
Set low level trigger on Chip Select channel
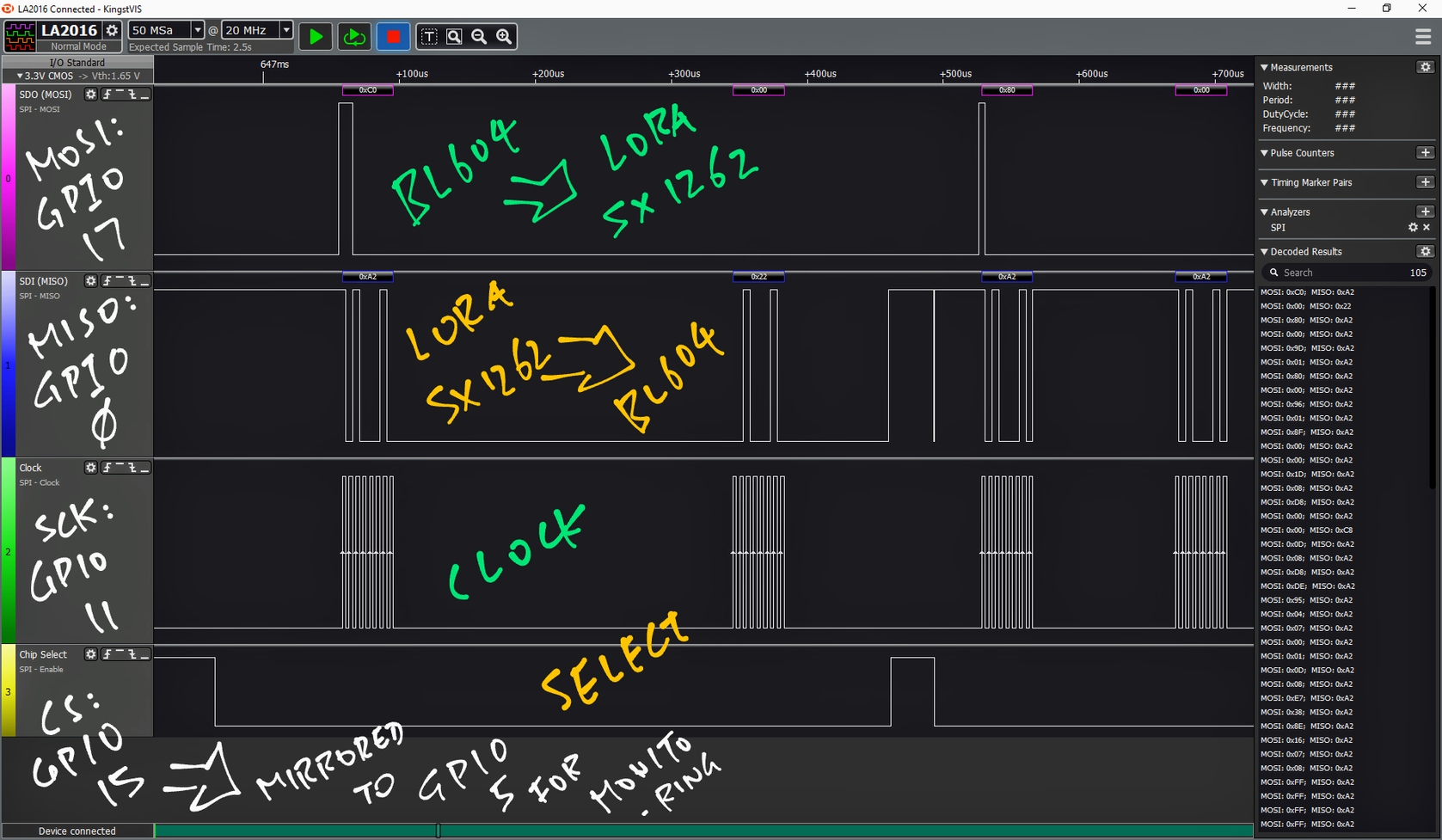(x=144, y=655)
